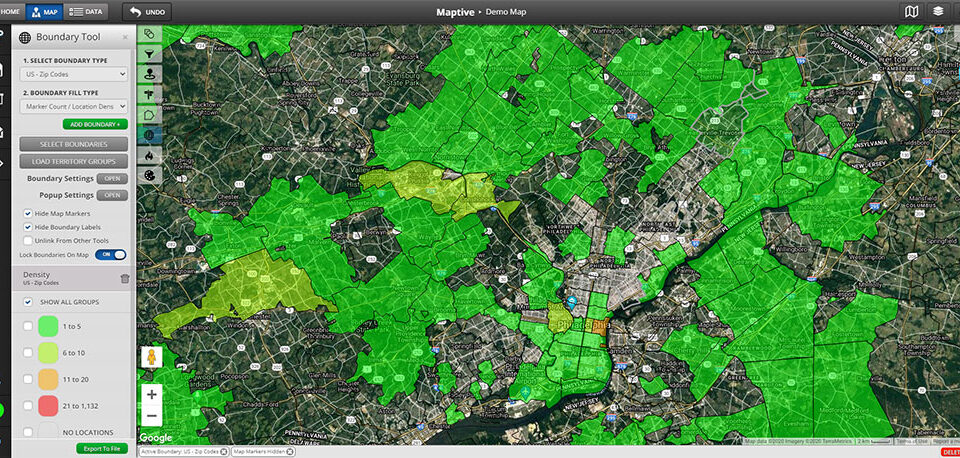The image size is (960, 458).
Task: Open the heat map flame tool
Action: [149, 156]
